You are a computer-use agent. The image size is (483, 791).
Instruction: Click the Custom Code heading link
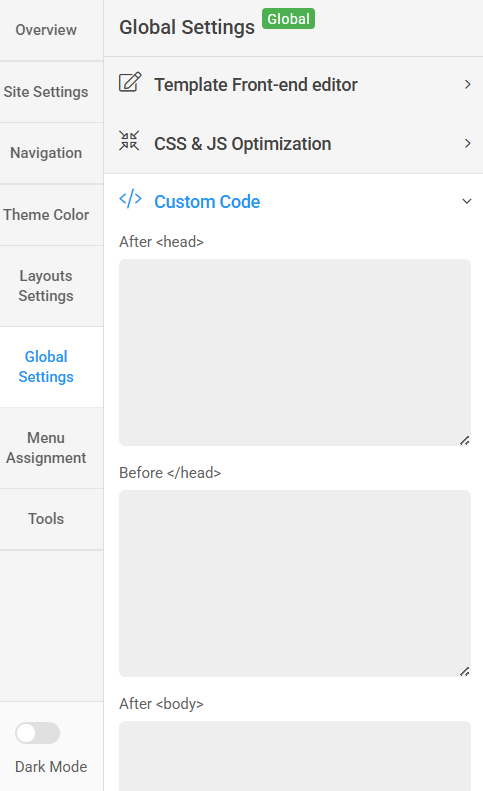click(207, 202)
